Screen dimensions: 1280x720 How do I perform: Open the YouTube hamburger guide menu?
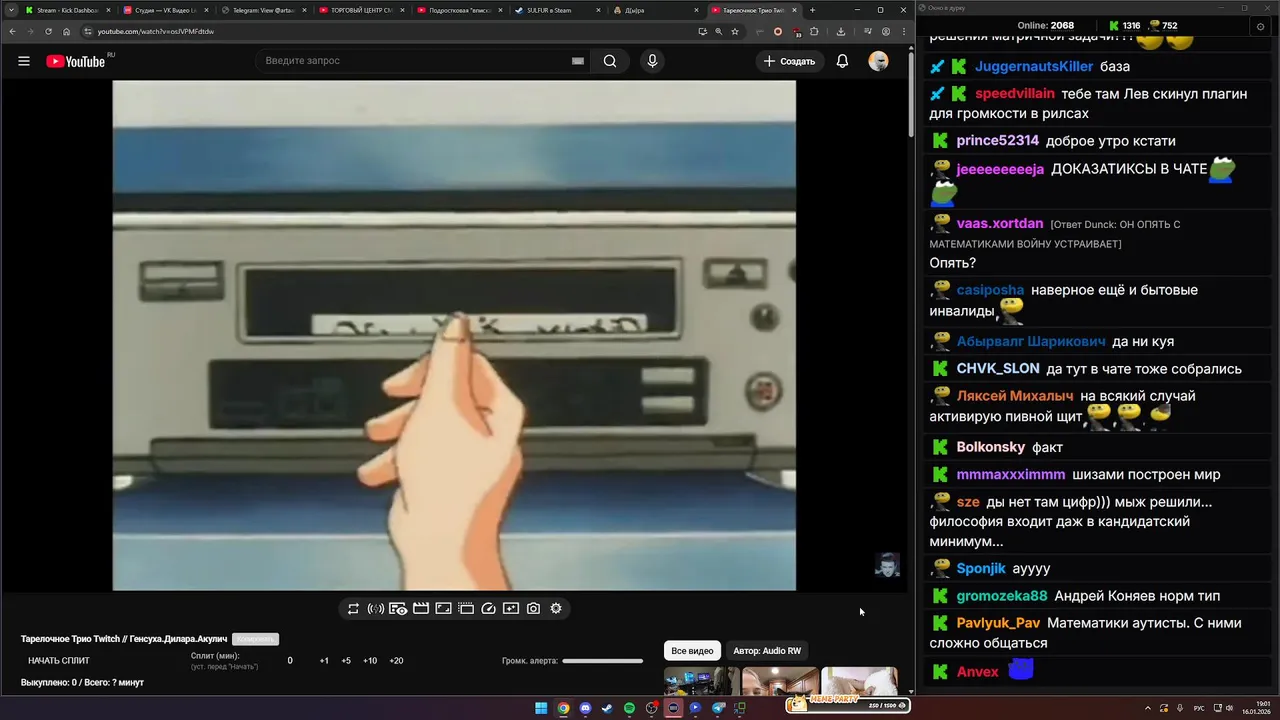(x=24, y=61)
